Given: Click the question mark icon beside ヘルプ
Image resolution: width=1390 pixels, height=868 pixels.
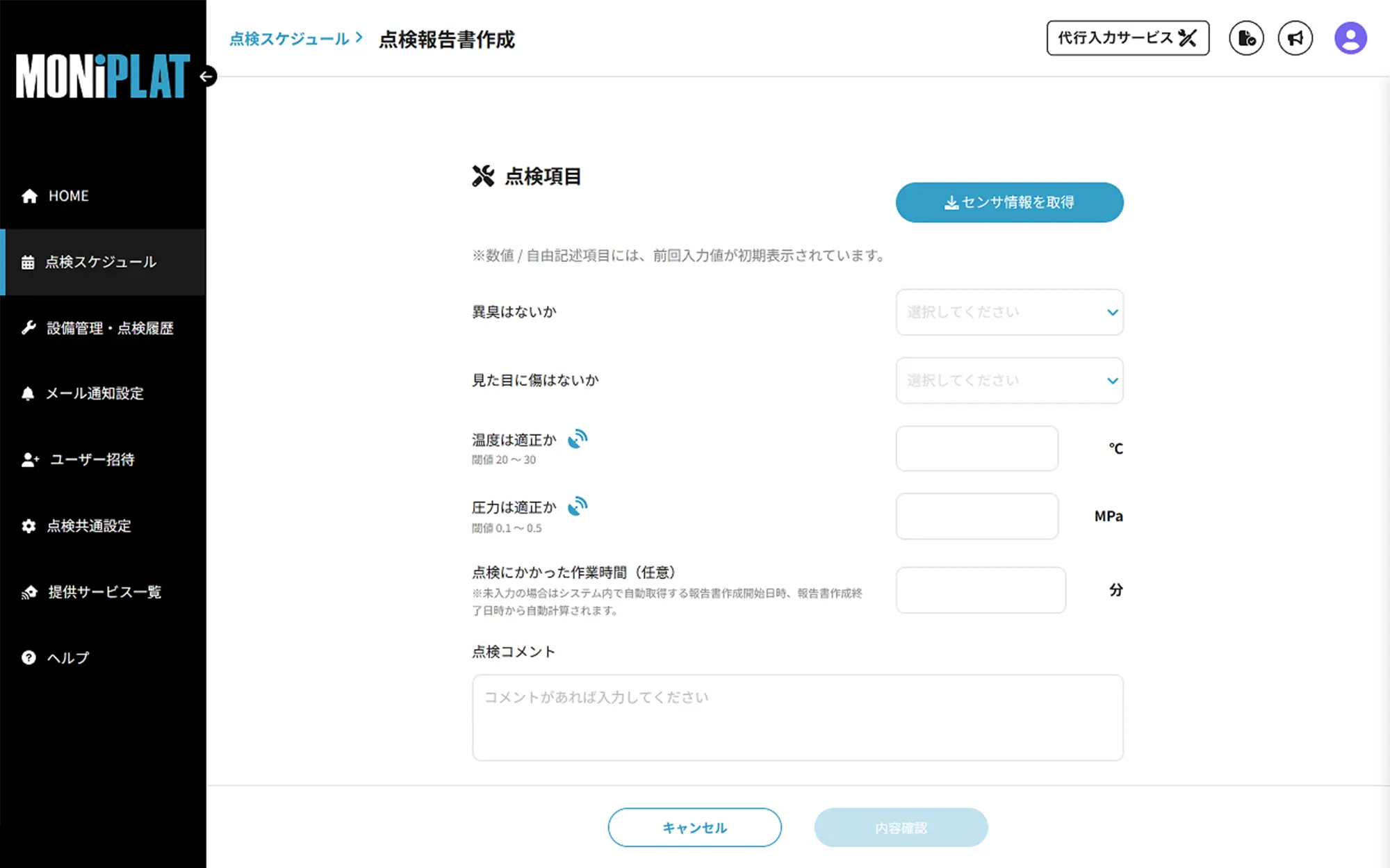Looking at the screenshot, I should (x=28, y=657).
